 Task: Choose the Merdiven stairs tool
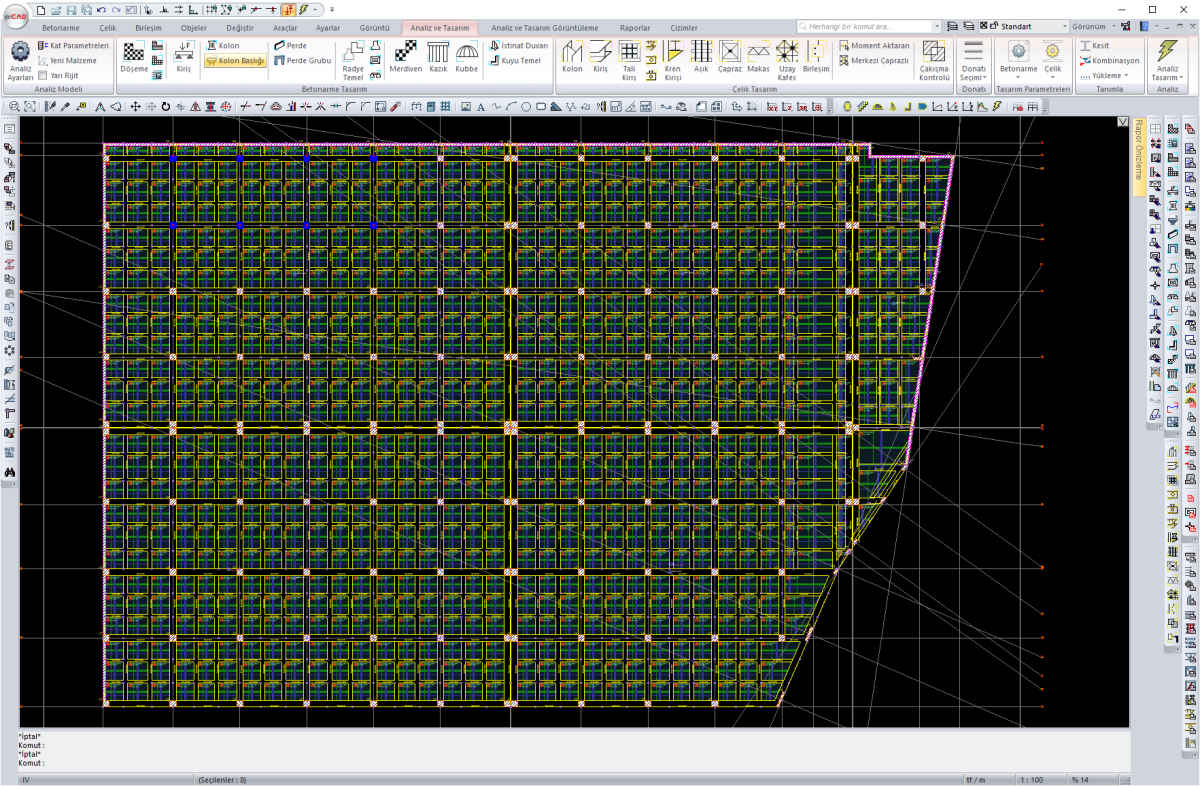click(406, 58)
